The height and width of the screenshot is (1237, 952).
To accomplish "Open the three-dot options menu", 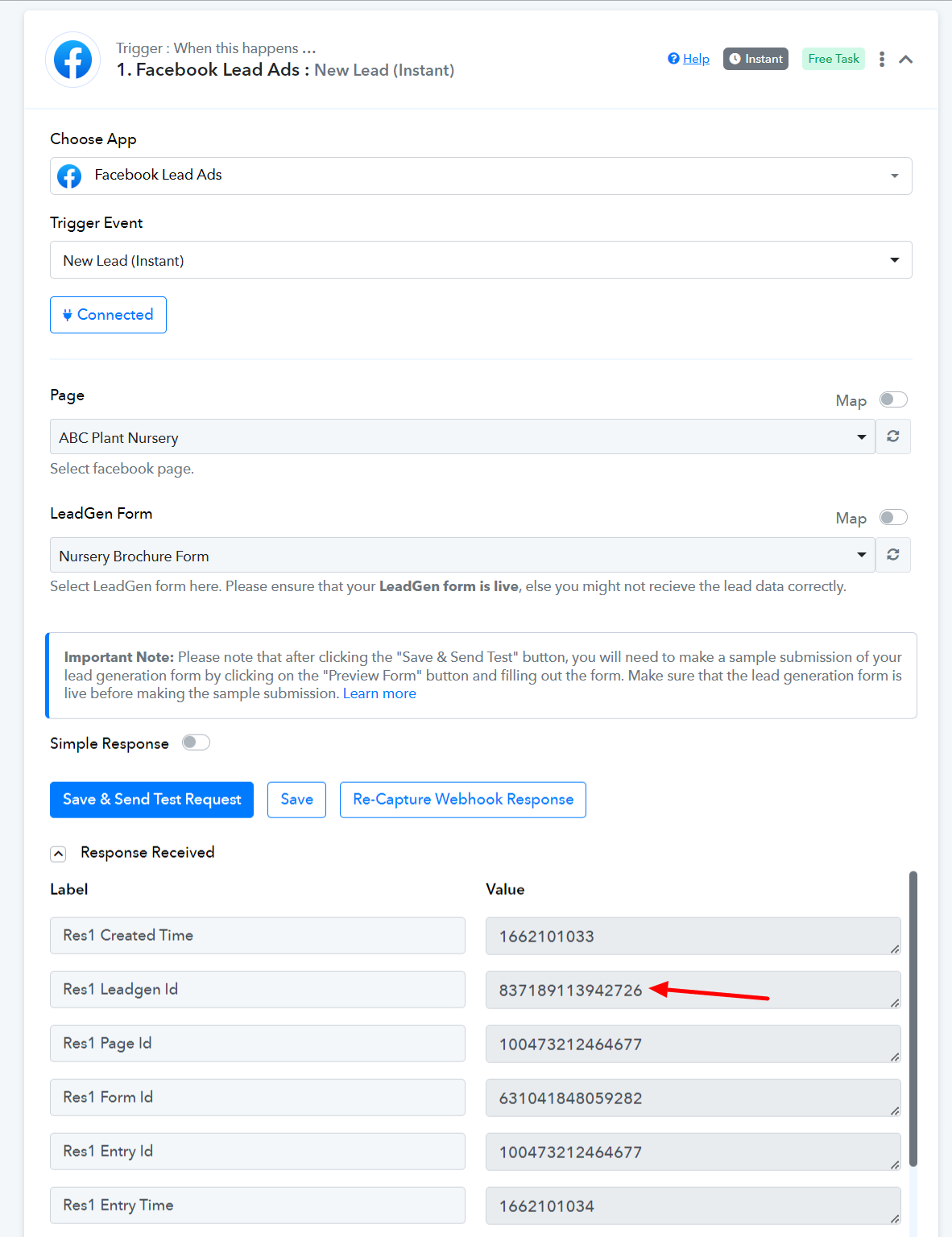I will pyautogui.click(x=882, y=59).
